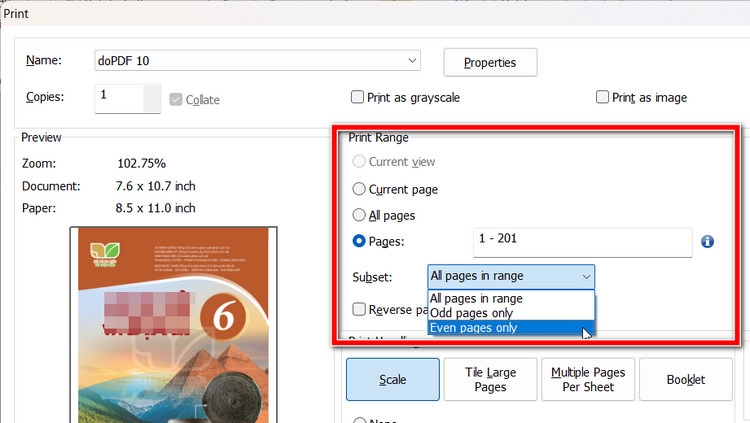Click the Pages range field showing 1 - 201
Screen dimensions: 750x423
[583, 243]
